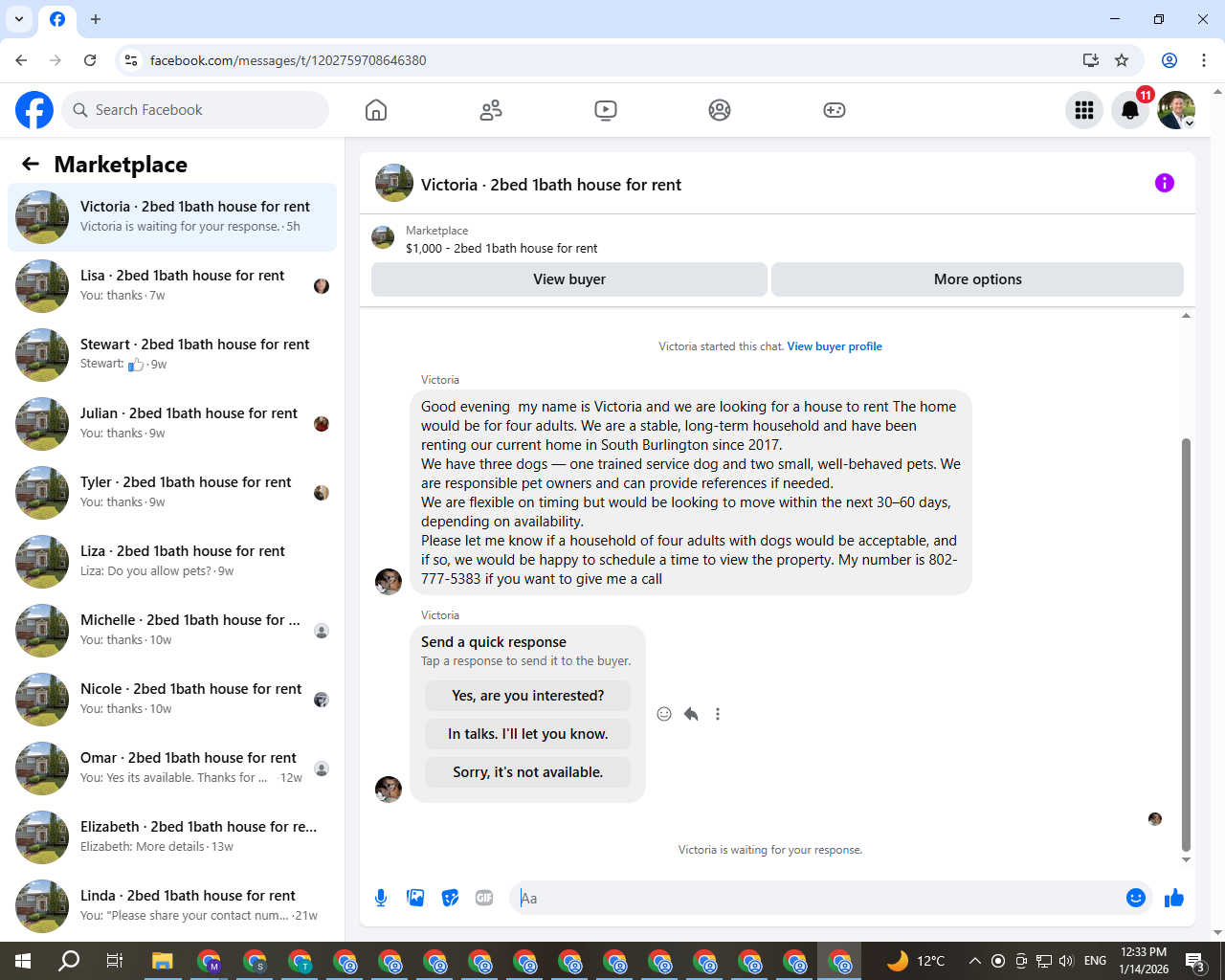
Task: Open a new browser tab
Action: point(96,19)
